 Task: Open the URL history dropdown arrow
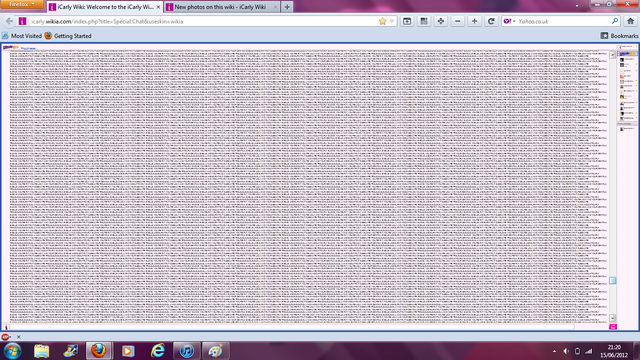[x=392, y=21]
